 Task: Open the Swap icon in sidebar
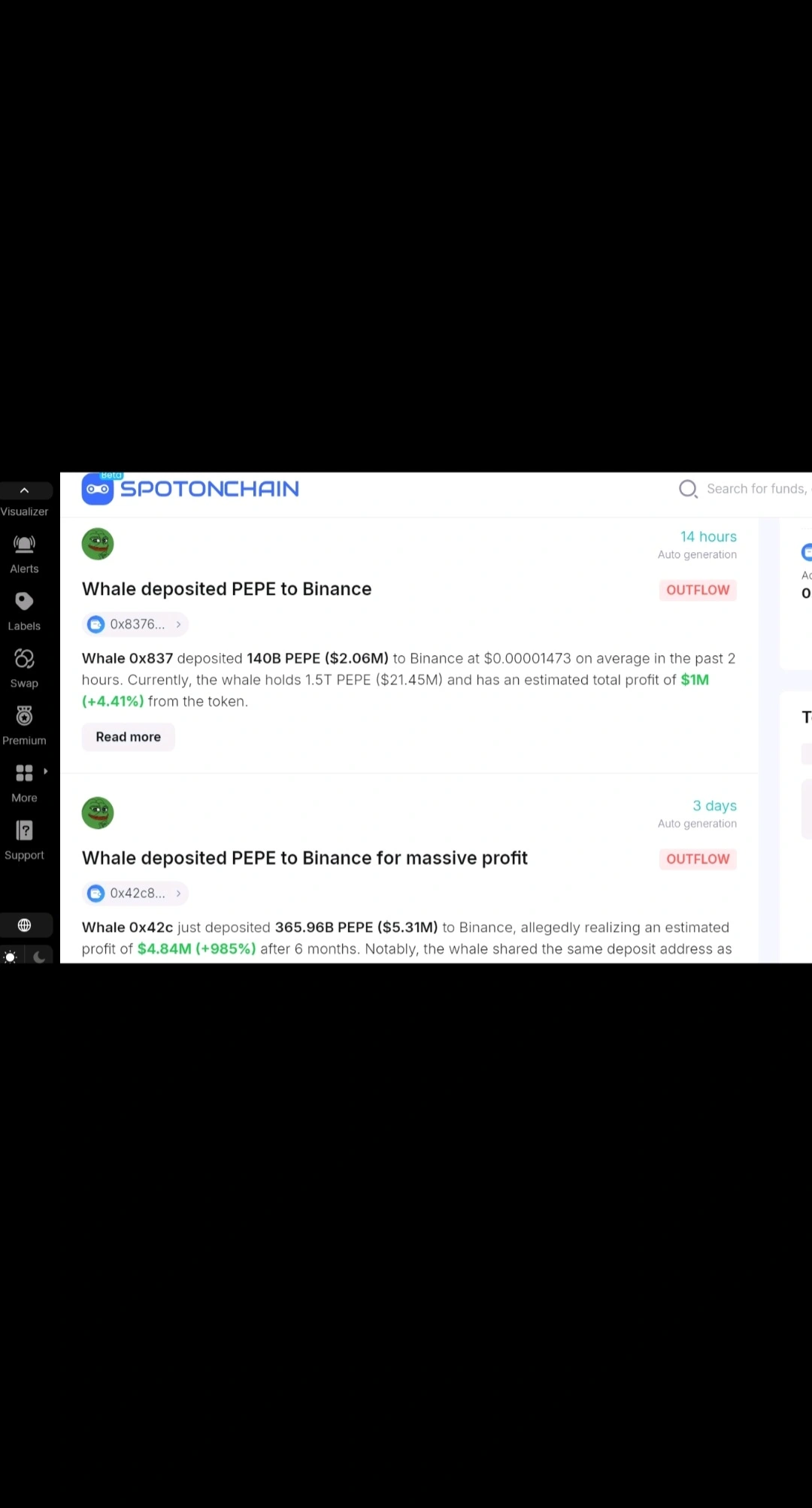[x=24, y=658]
